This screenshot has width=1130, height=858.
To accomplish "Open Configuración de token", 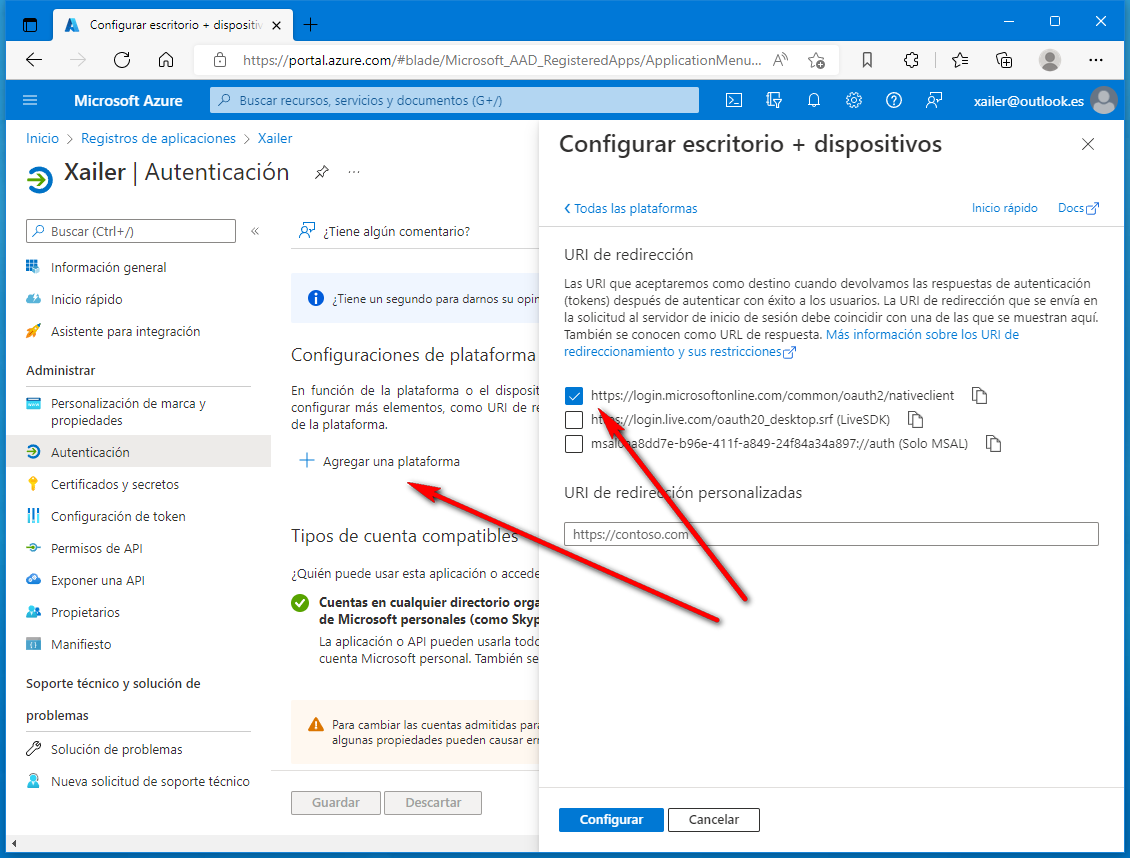I will (118, 517).
